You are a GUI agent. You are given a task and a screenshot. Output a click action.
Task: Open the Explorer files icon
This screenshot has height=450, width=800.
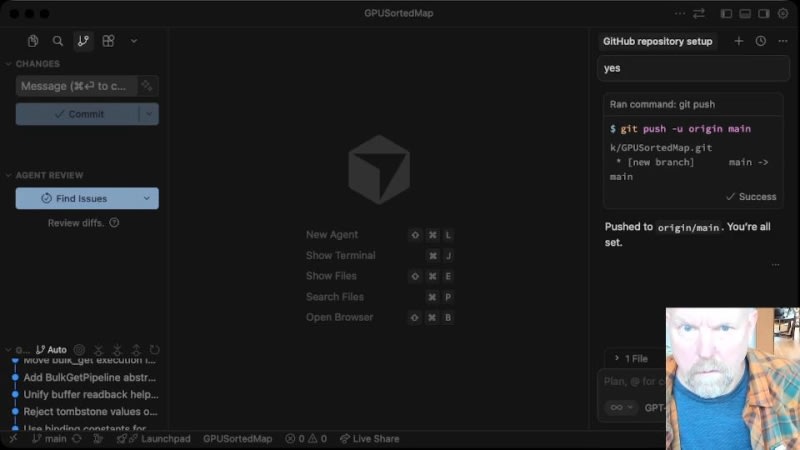(x=33, y=41)
